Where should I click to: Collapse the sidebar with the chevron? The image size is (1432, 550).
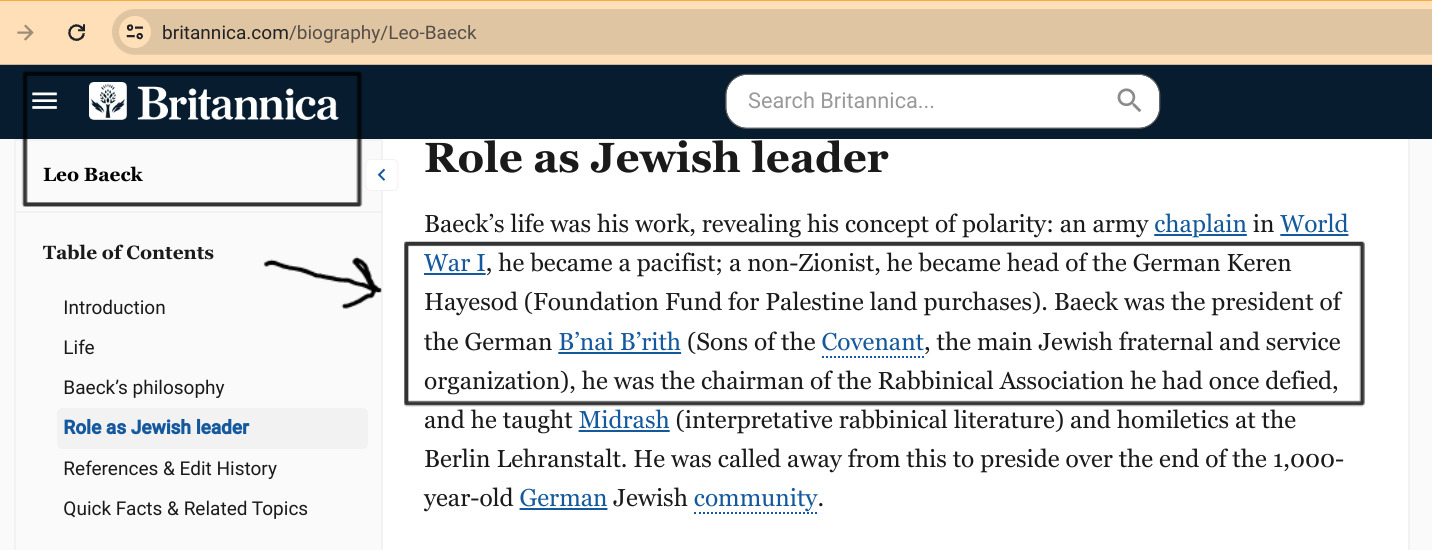click(381, 175)
